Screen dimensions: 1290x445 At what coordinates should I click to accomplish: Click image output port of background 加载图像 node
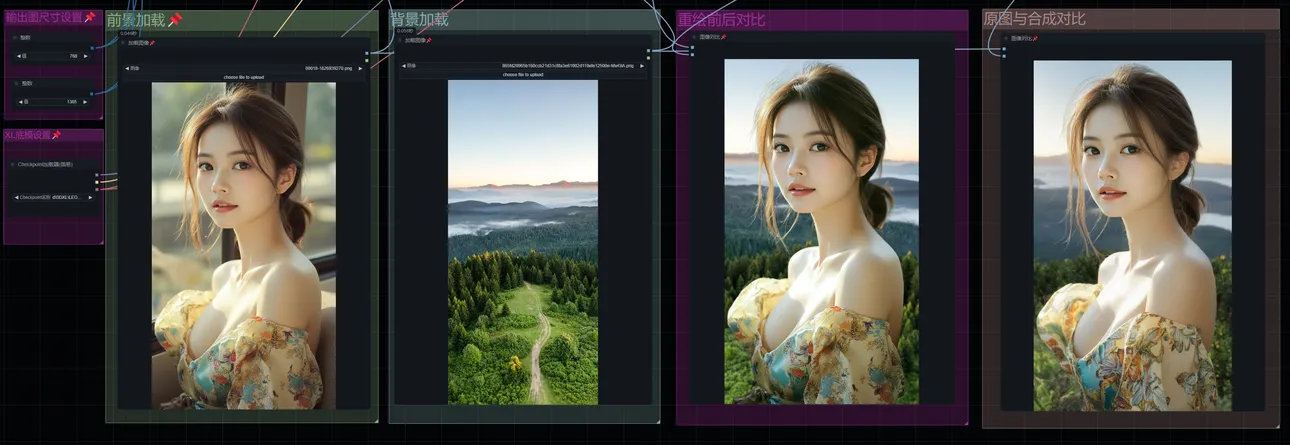pos(648,50)
